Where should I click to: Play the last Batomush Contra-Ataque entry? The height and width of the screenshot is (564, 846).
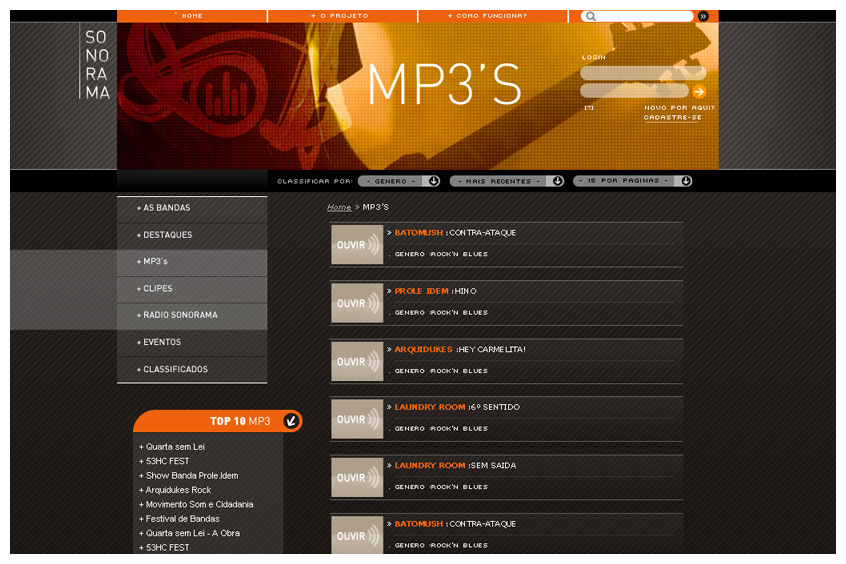click(357, 535)
